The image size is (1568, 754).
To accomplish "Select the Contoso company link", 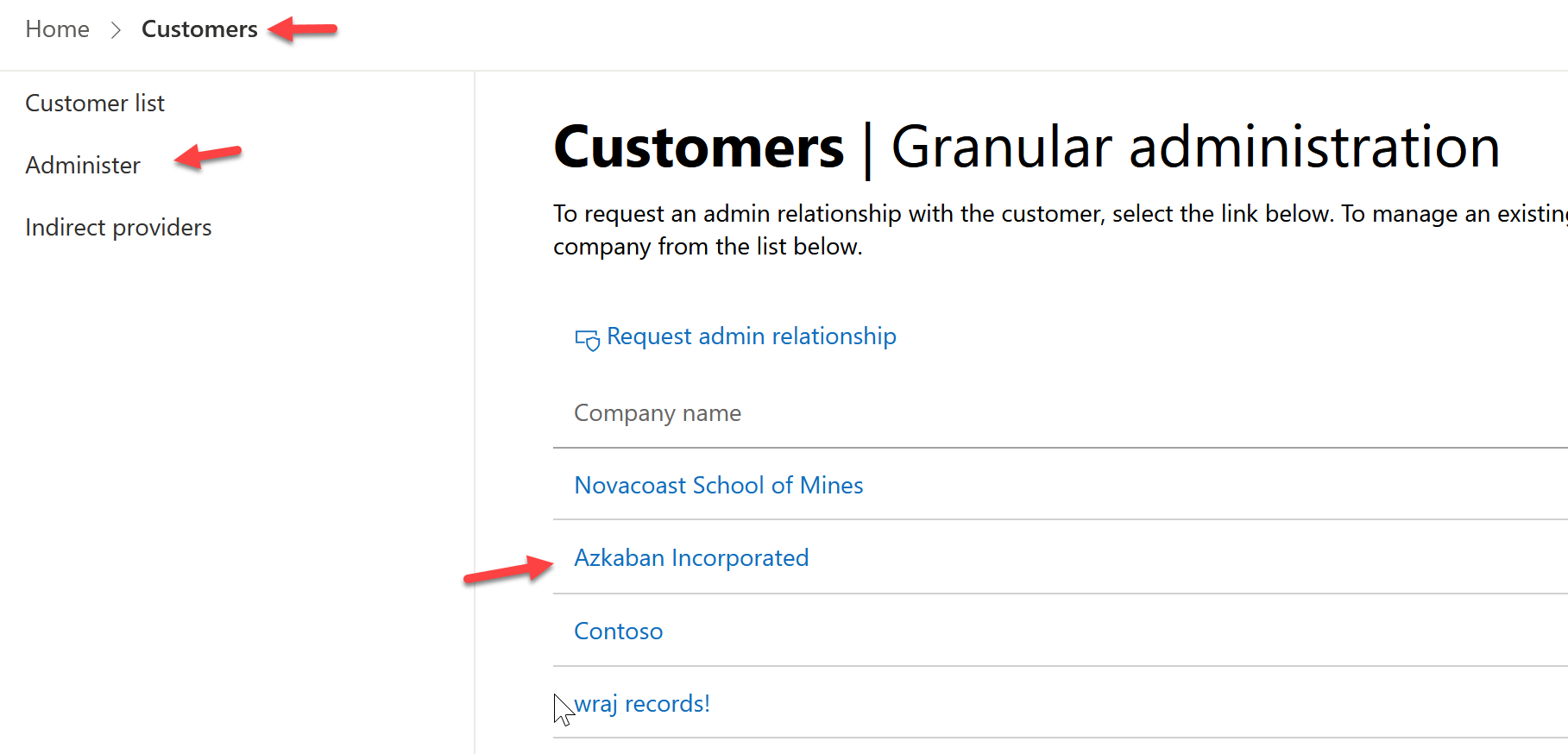I will point(619,631).
